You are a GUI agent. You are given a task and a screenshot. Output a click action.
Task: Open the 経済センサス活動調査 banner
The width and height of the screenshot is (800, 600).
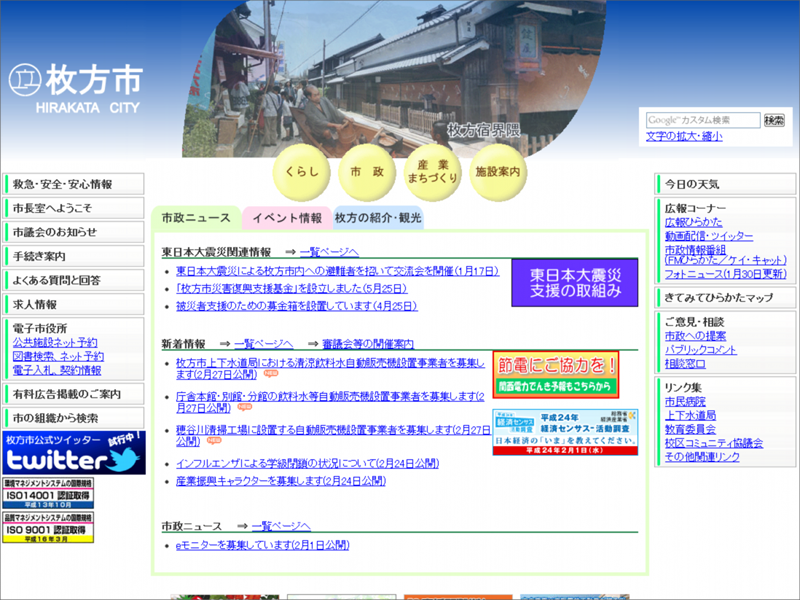(x=564, y=432)
